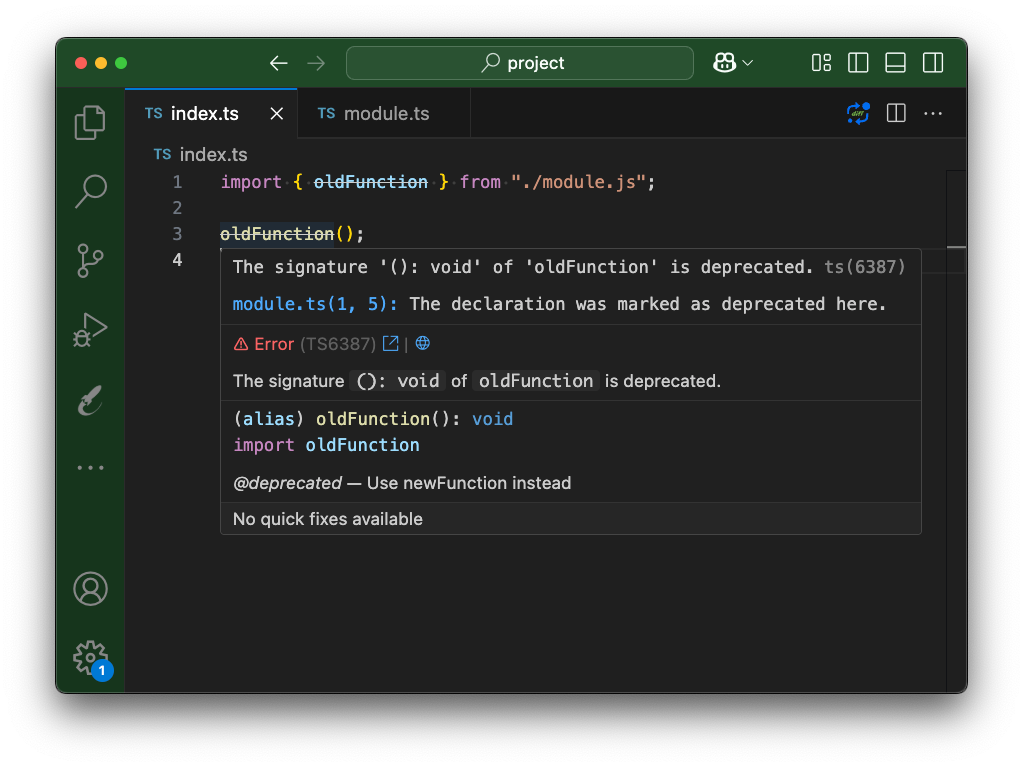The width and height of the screenshot is (1023, 767).
Task: Open Source Control view
Action: 90,260
